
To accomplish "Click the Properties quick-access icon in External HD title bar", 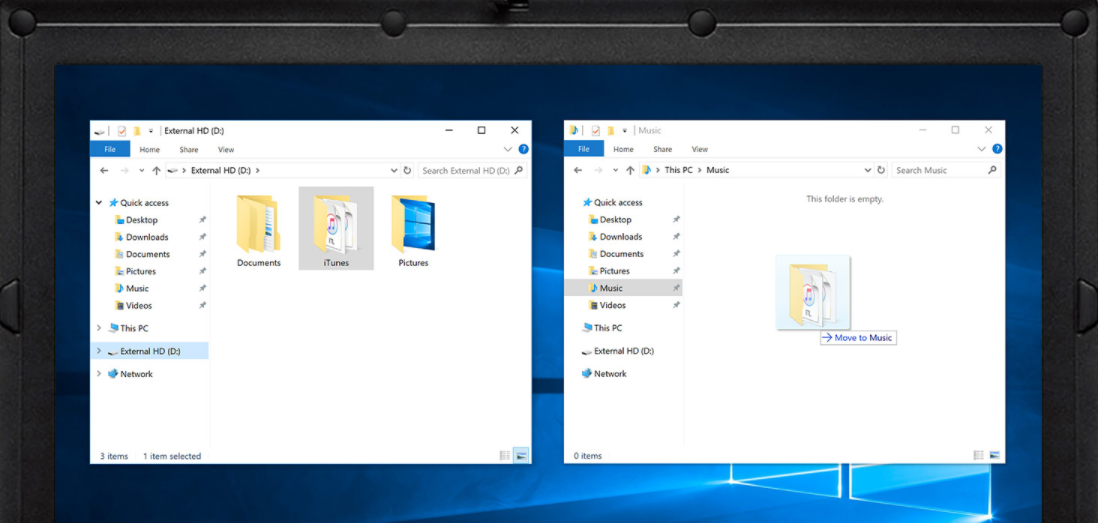I will (122, 131).
